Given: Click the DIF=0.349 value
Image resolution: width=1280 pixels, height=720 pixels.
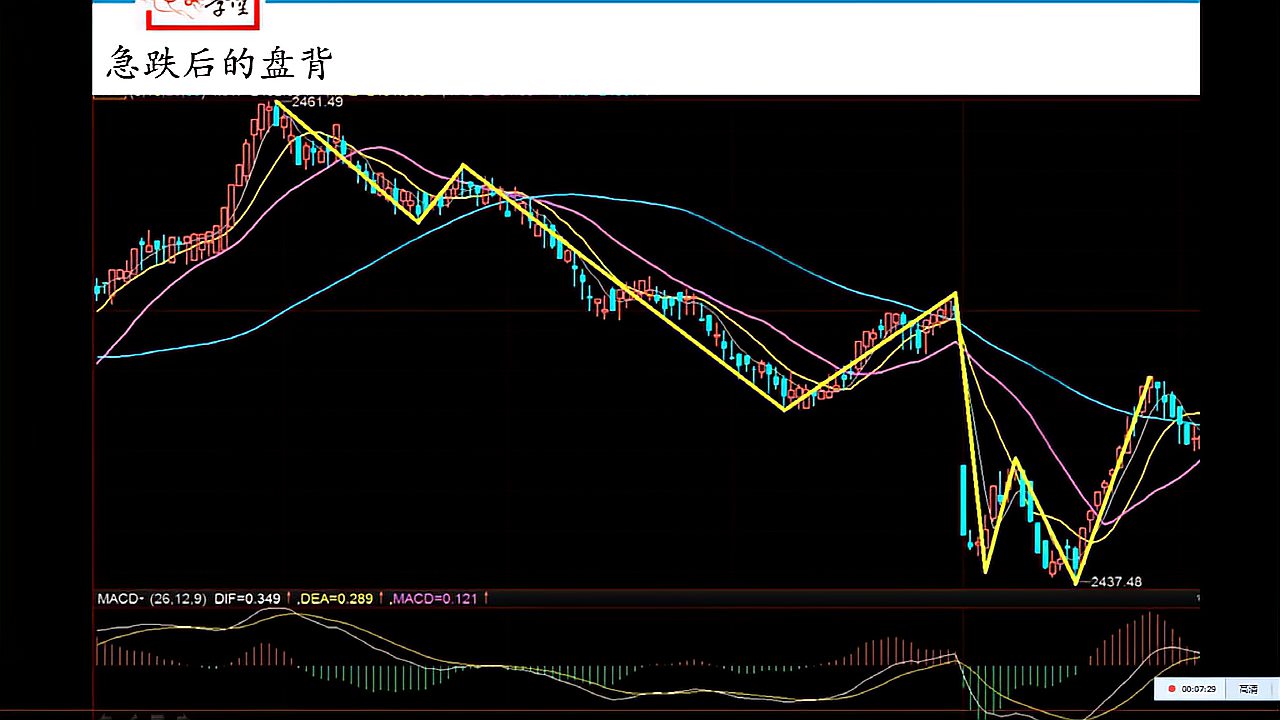Looking at the screenshot, I should (246, 599).
